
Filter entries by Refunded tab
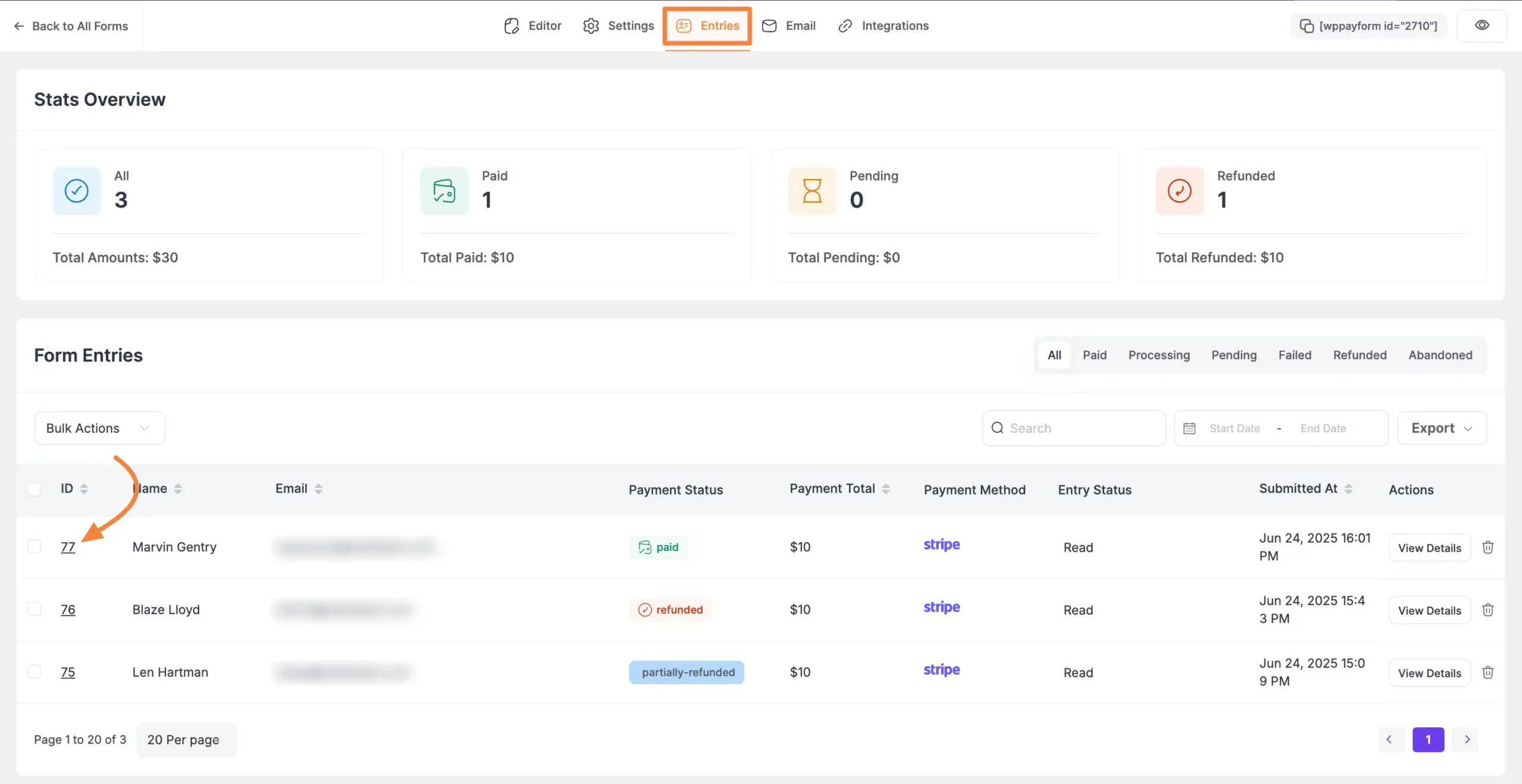[1359, 355]
